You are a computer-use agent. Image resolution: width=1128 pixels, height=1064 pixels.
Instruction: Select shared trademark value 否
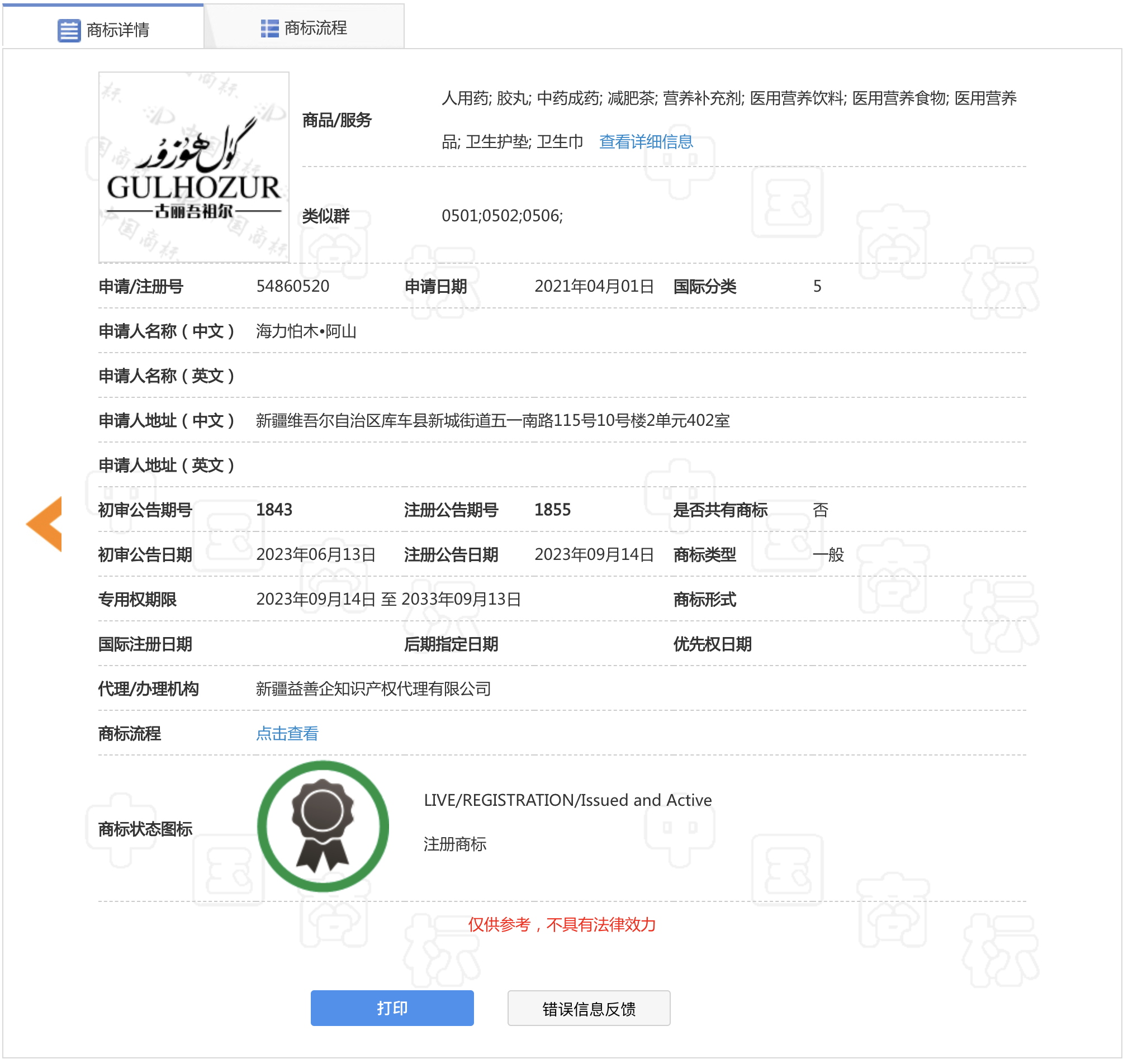[821, 510]
